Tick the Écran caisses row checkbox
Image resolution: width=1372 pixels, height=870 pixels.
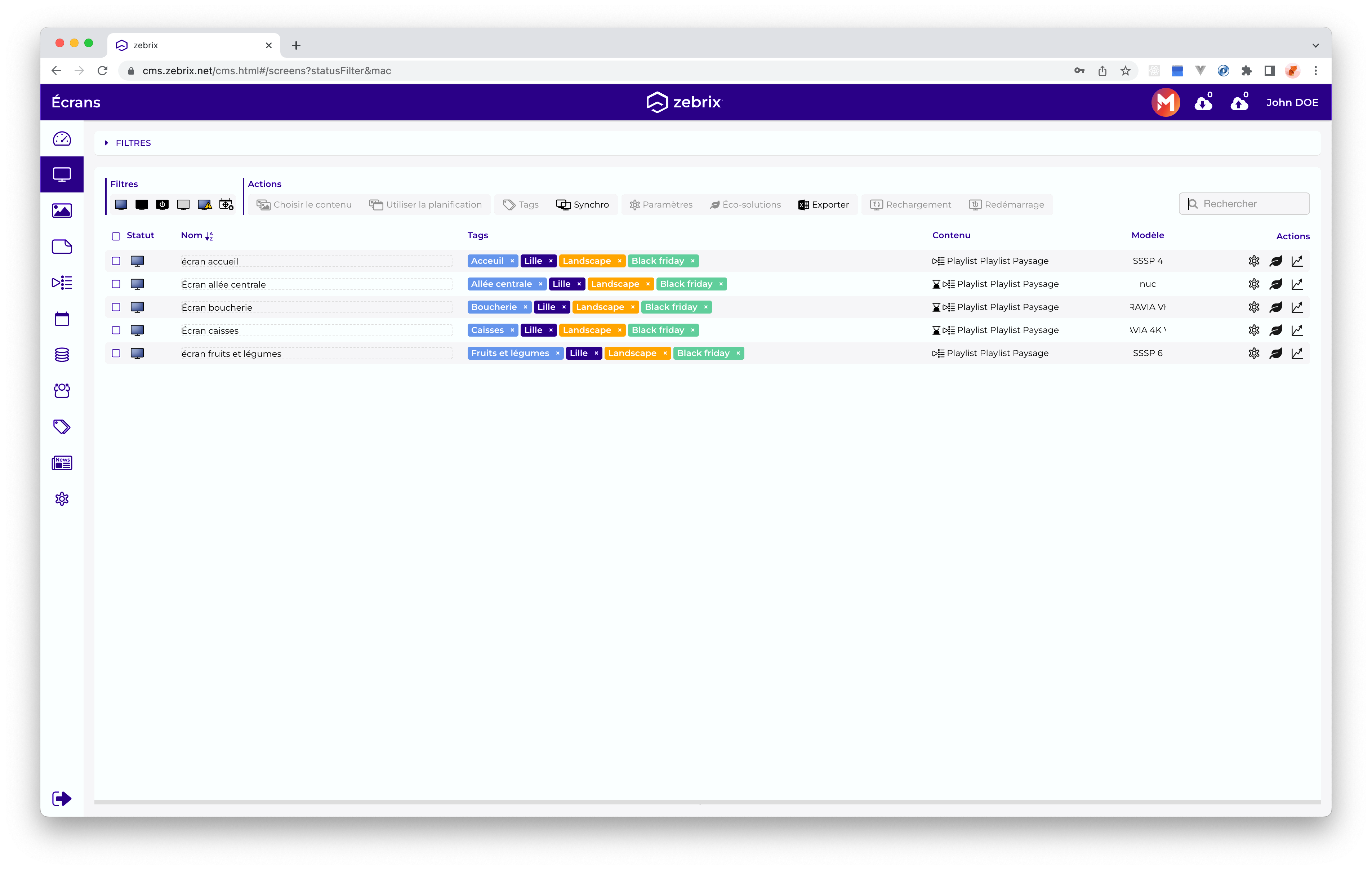(116, 330)
